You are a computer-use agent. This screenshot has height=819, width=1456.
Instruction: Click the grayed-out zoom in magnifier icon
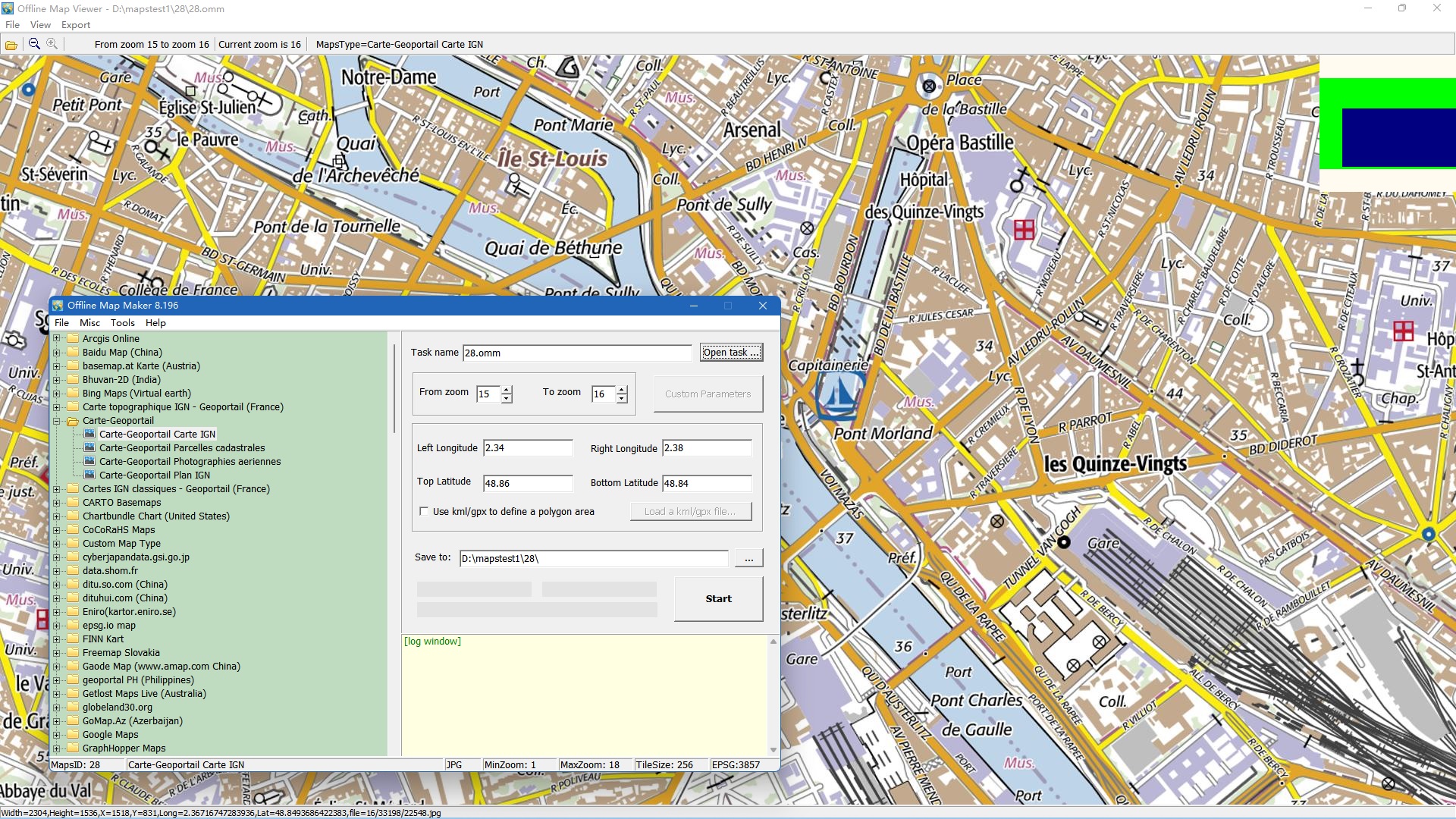point(52,44)
